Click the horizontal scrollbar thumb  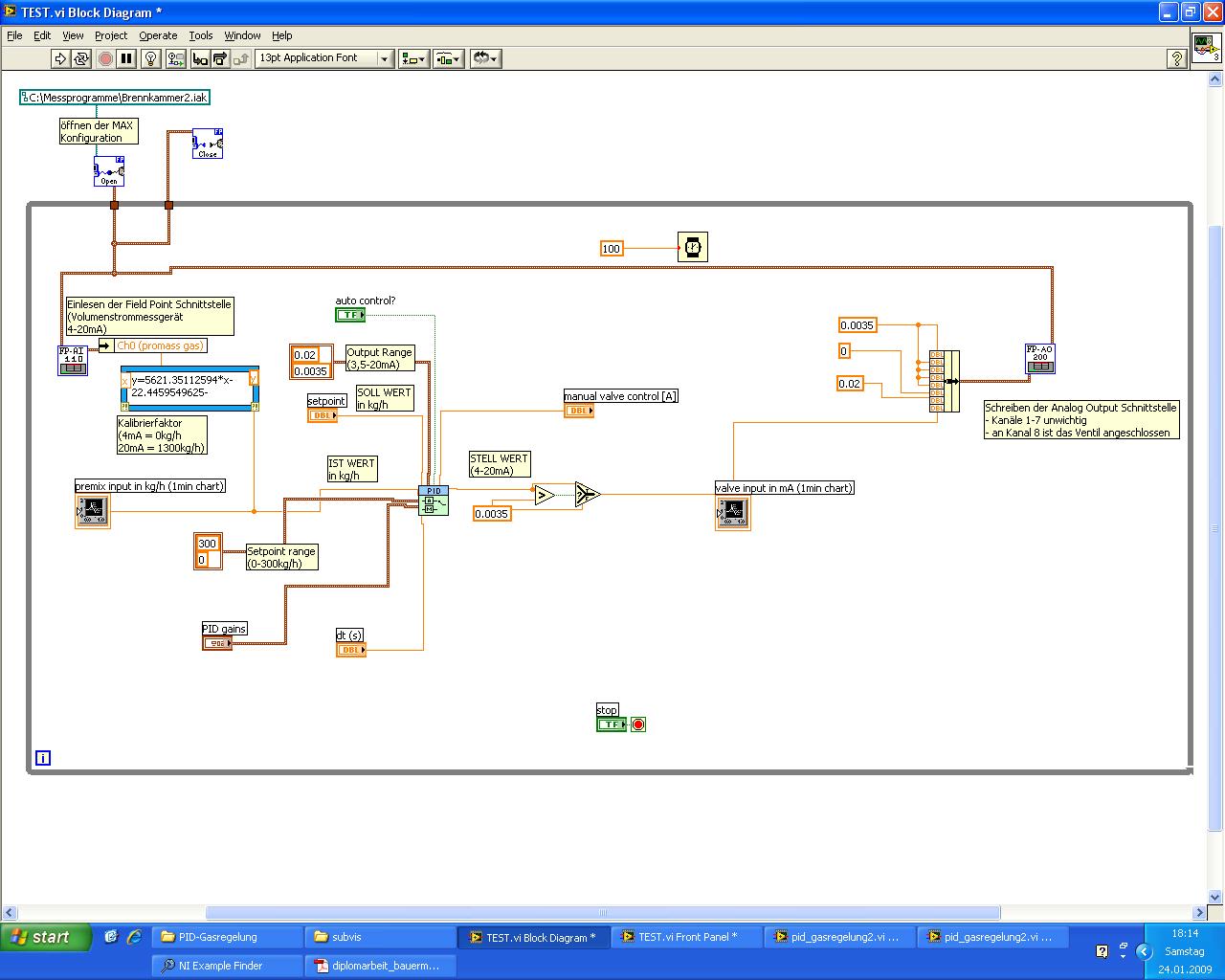[603, 913]
